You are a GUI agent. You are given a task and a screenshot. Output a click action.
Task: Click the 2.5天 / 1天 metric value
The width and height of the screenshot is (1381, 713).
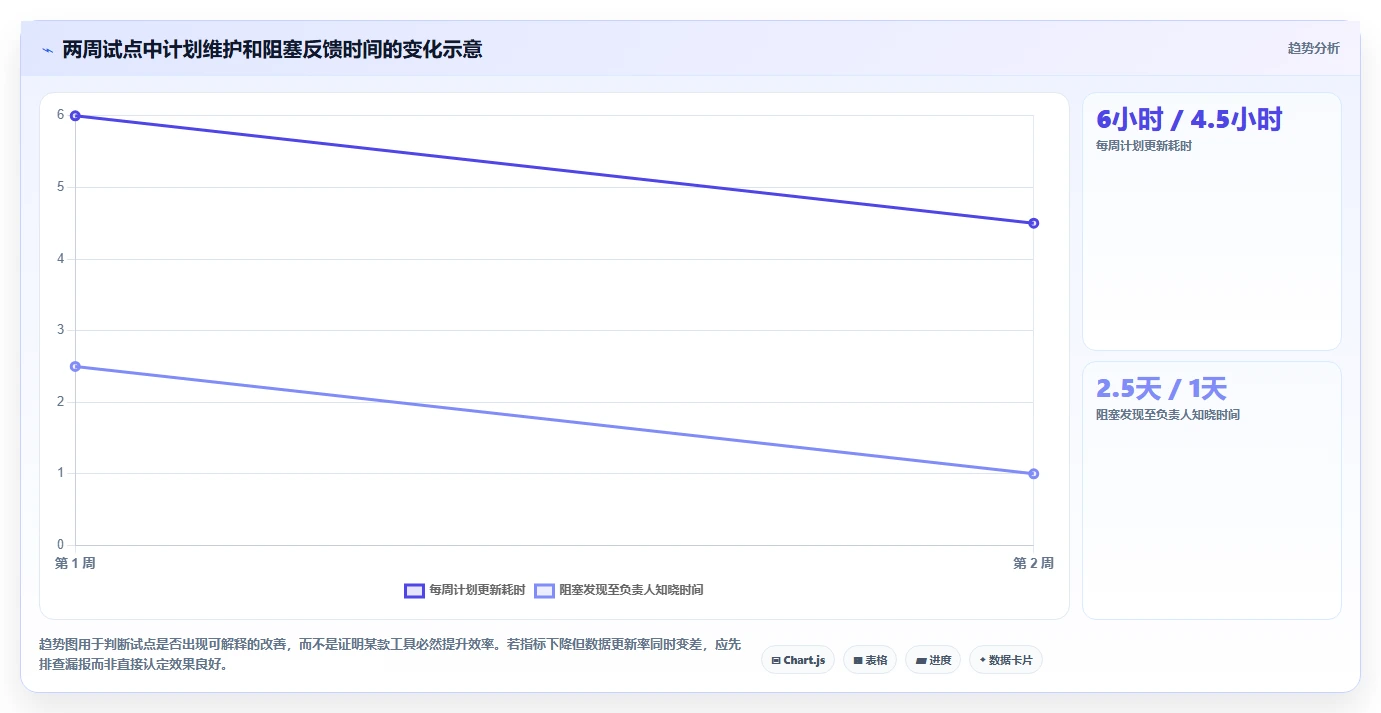coord(1161,388)
